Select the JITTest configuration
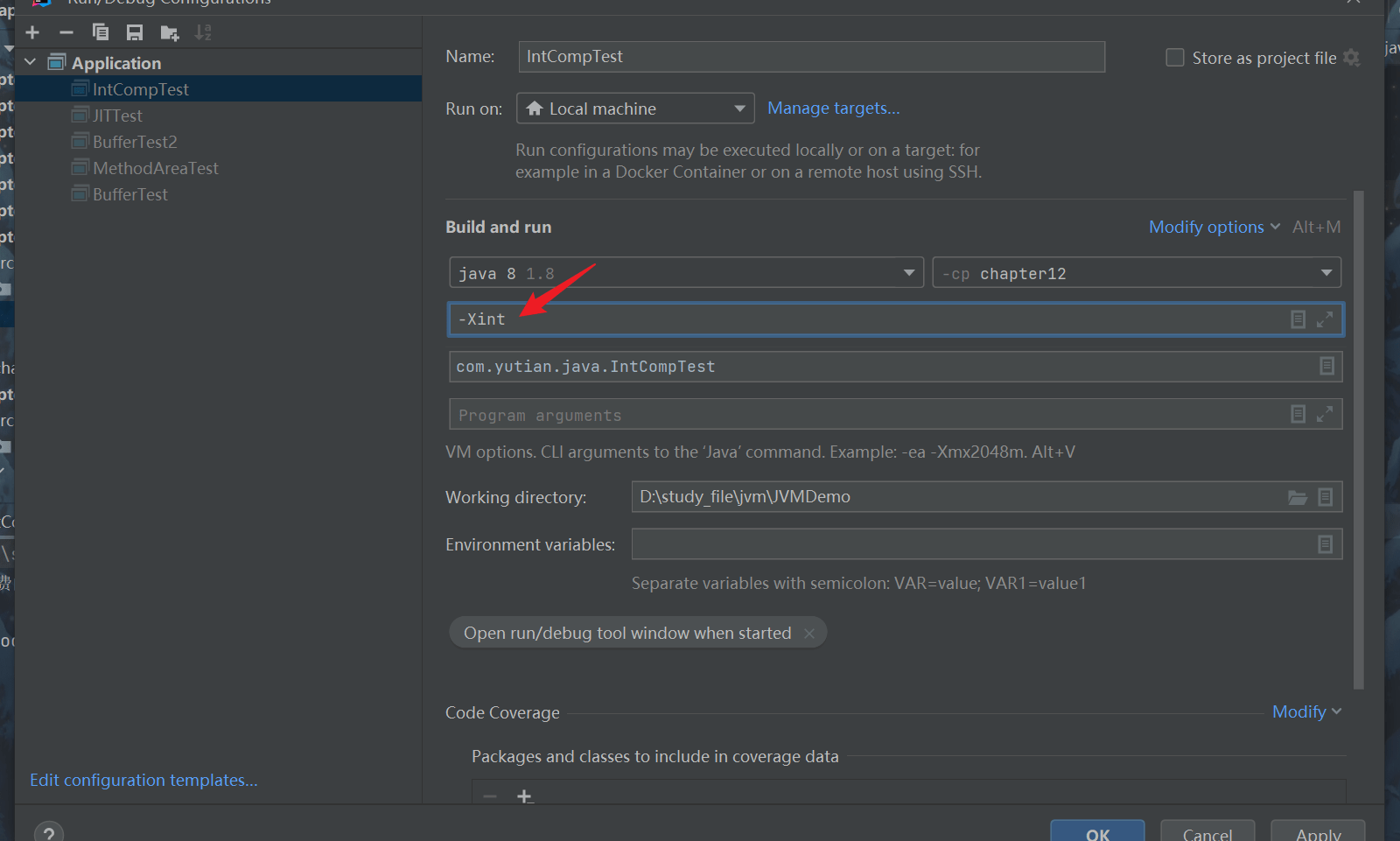The height and width of the screenshot is (841, 1400). (117, 116)
